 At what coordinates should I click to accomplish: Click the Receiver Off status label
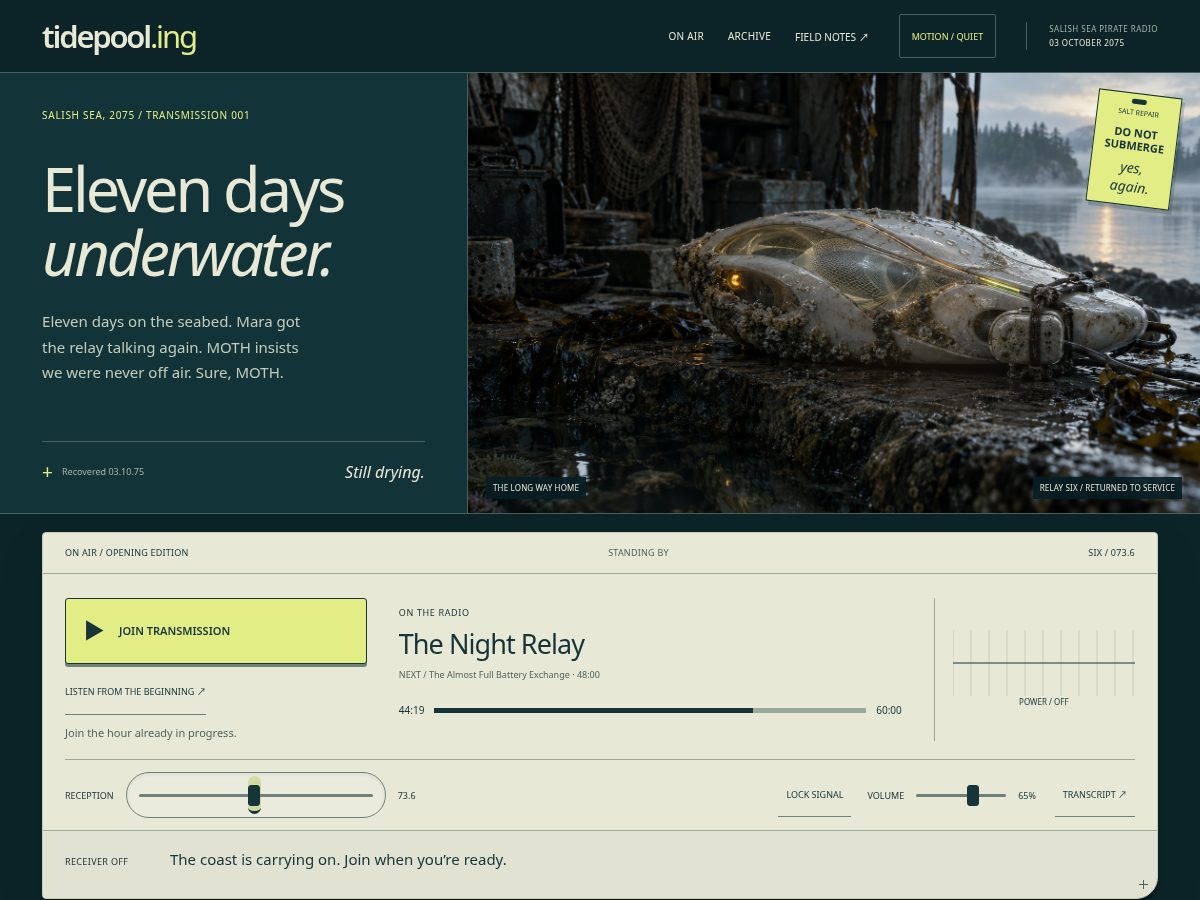(x=97, y=861)
